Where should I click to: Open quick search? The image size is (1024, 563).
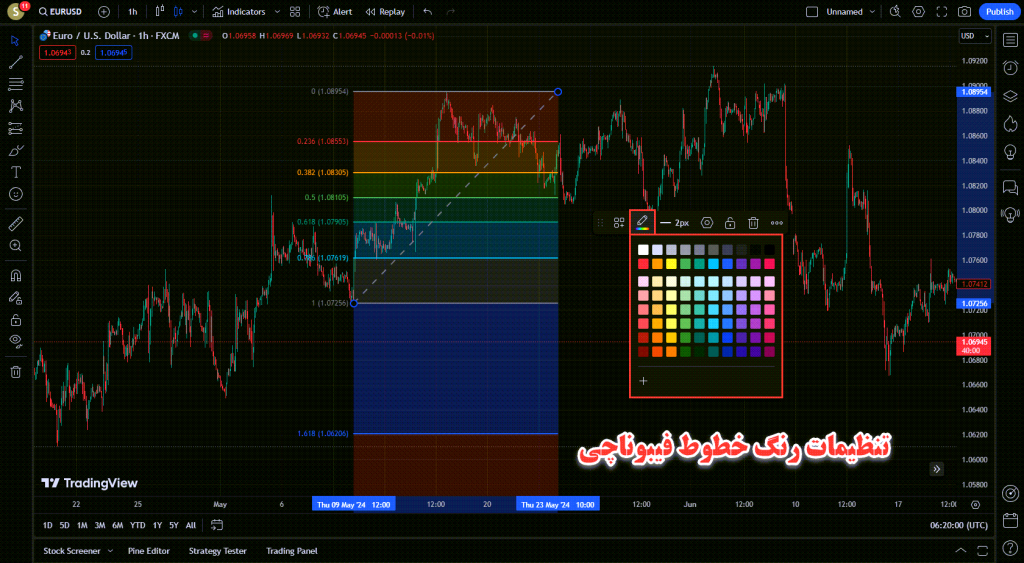pos(895,12)
